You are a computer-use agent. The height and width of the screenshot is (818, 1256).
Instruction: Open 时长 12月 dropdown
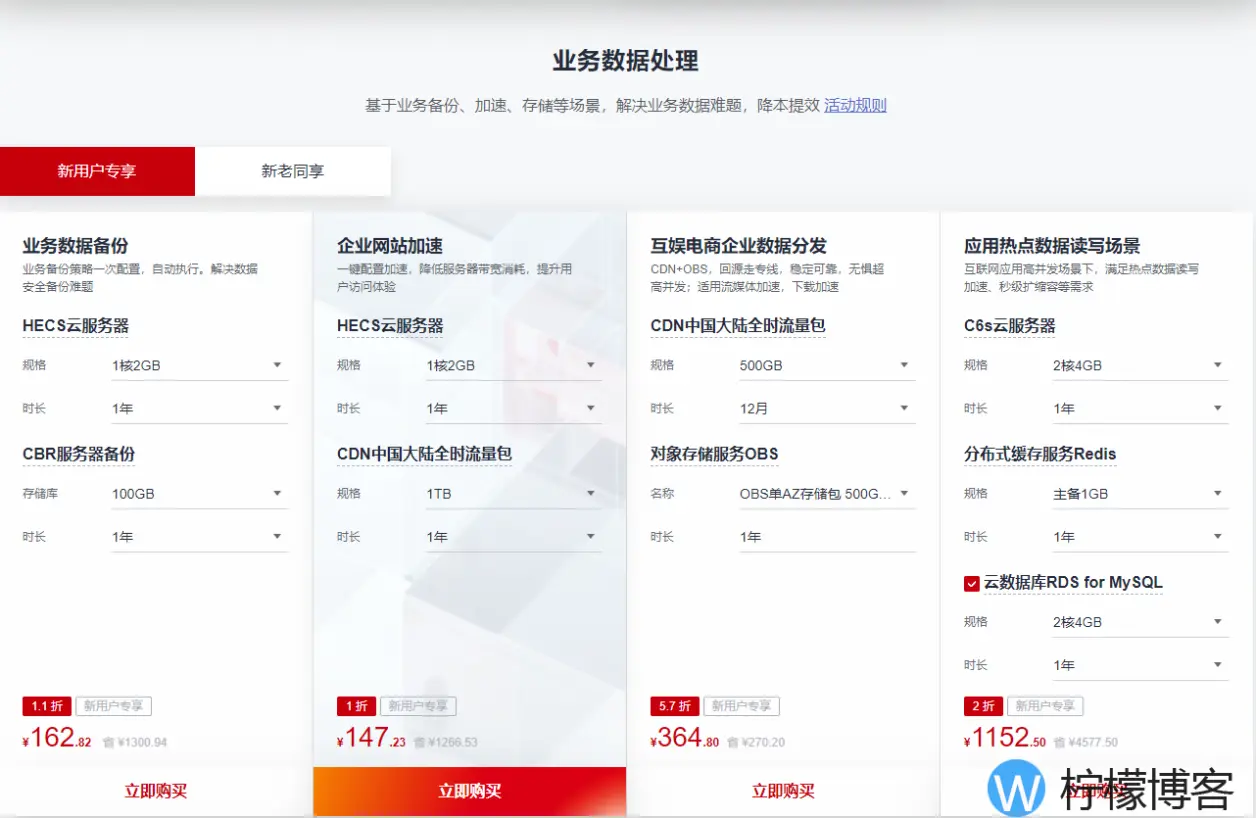[x=826, y=408]
